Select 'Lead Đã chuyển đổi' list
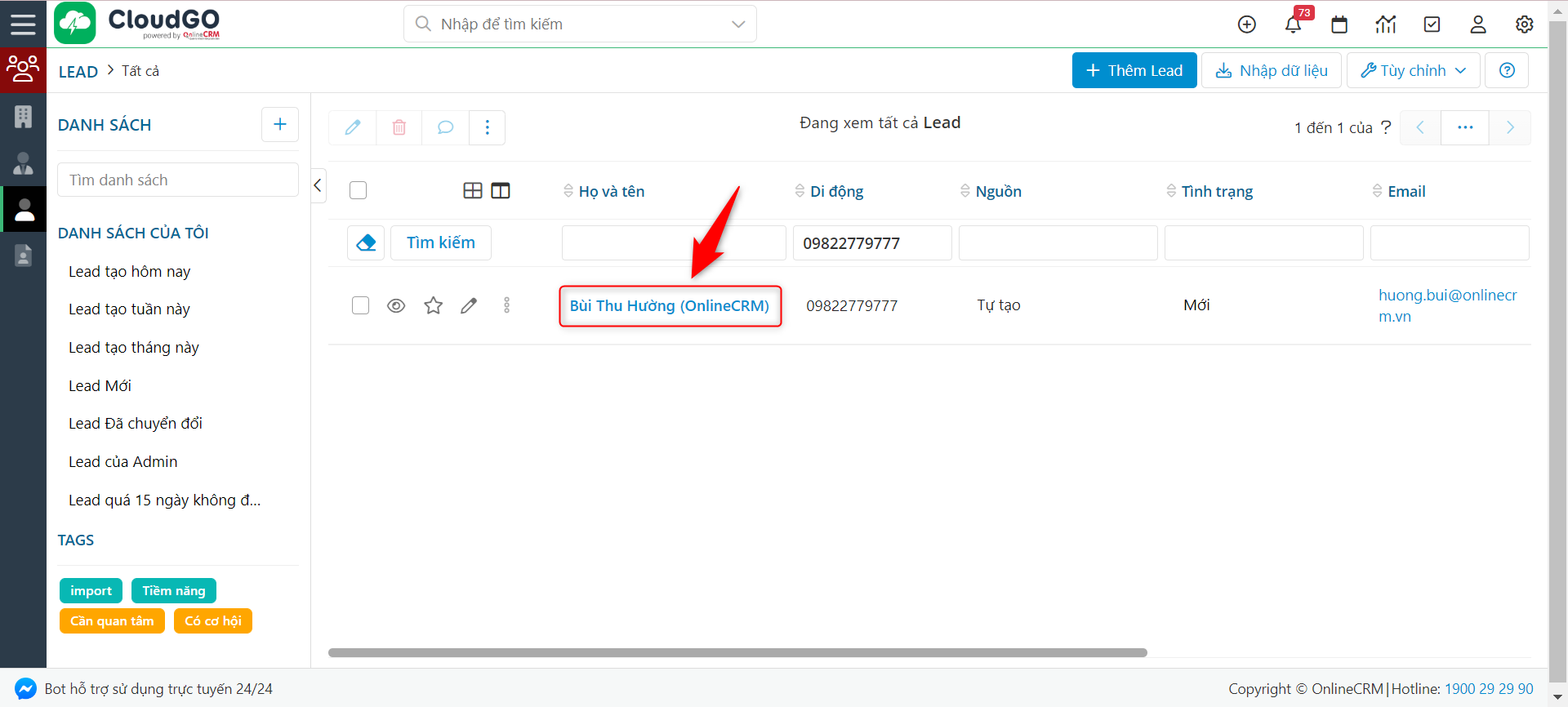 pyautogui.click(x=136, y=424)
